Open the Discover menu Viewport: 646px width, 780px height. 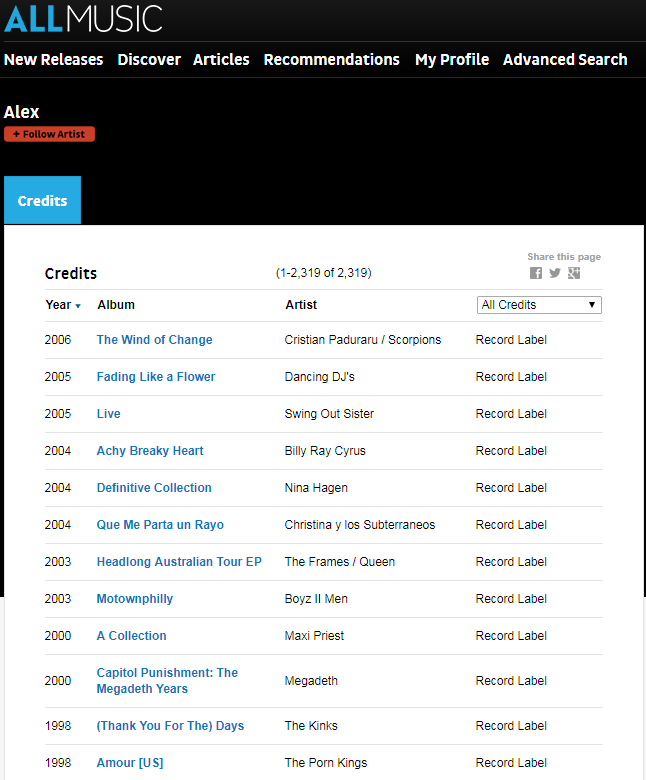pos(149,60)
